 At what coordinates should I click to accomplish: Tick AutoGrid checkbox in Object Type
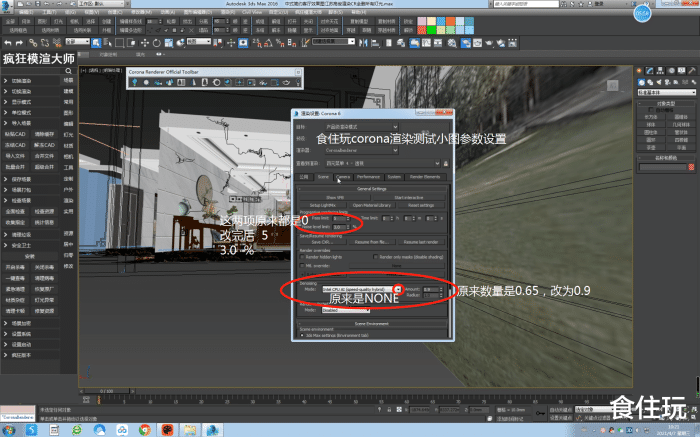(x=651, y=110)
